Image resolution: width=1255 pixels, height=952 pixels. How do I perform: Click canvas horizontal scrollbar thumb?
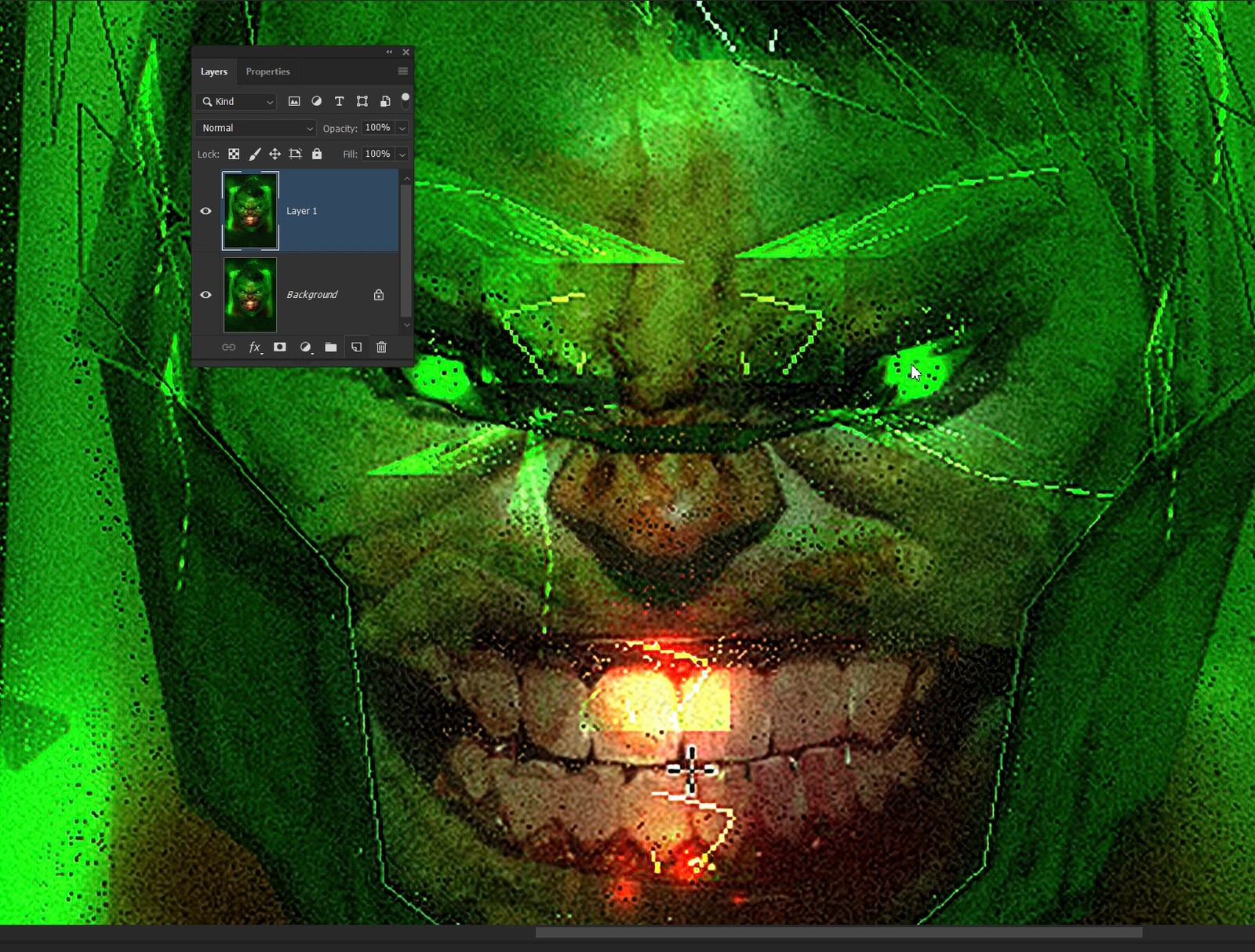coord(838,932)
